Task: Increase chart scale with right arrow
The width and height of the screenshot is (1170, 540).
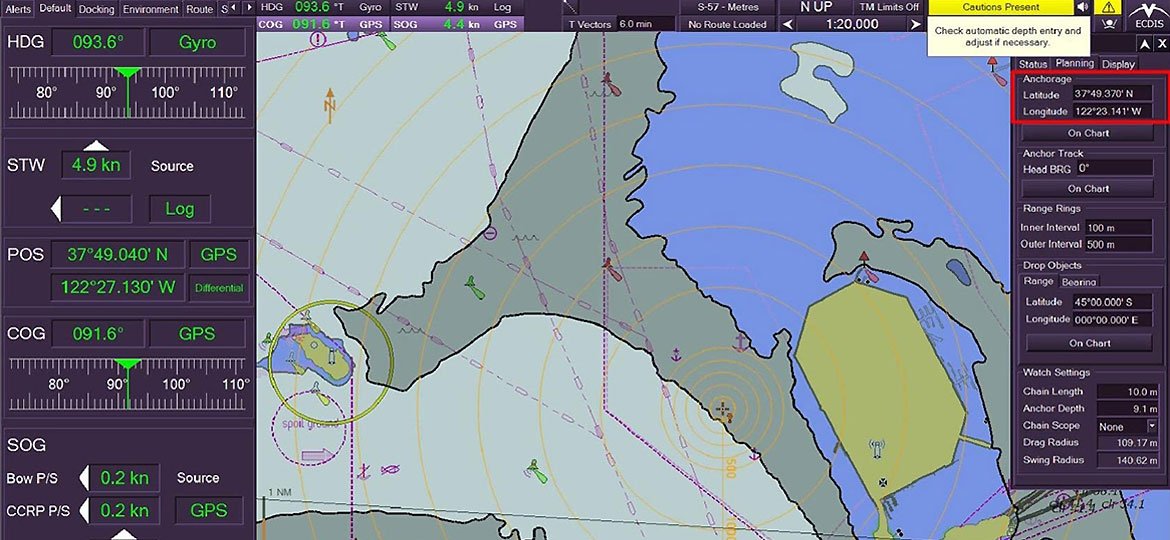Action: (914, 24)
